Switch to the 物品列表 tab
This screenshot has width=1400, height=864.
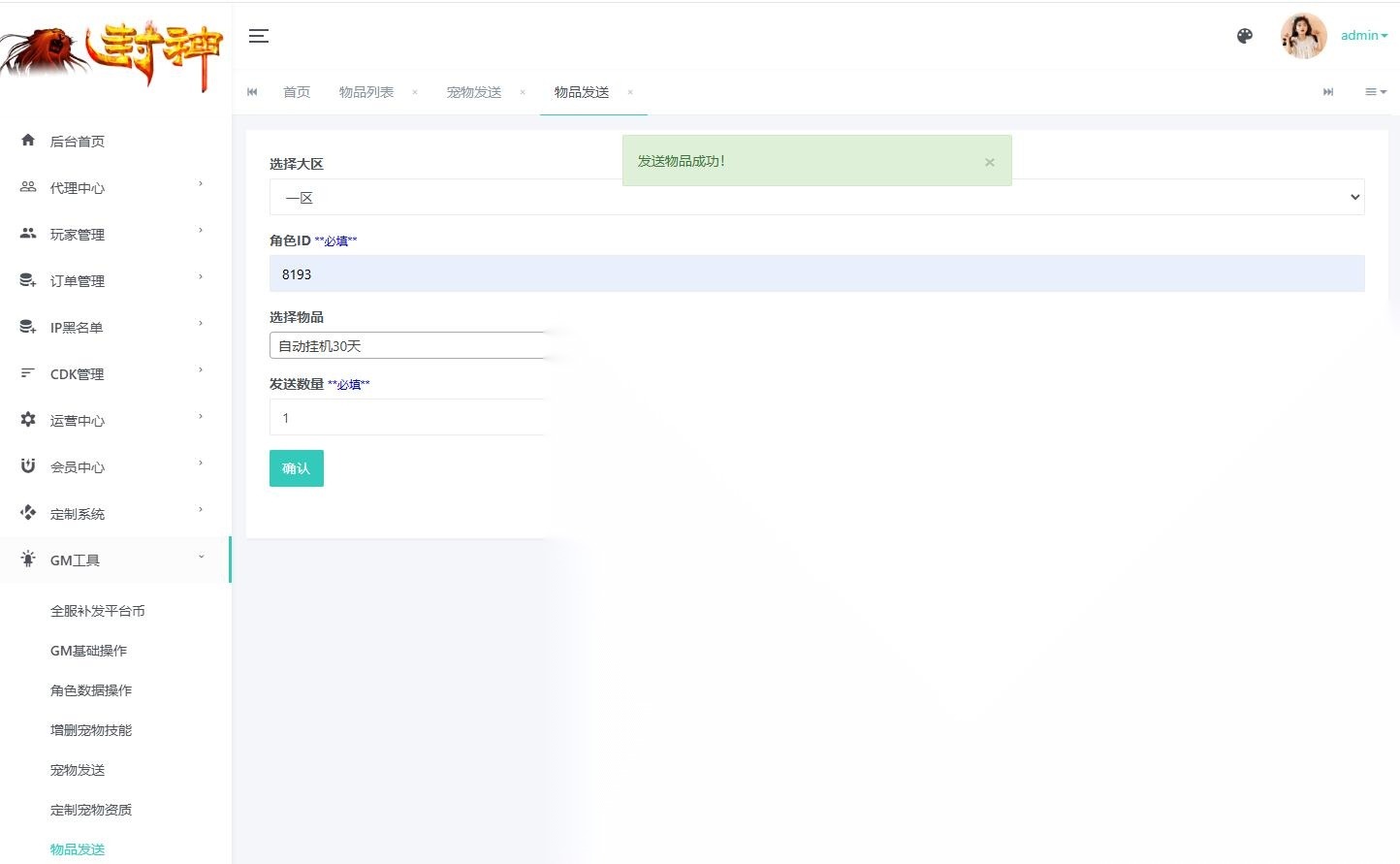coord(366,92)
